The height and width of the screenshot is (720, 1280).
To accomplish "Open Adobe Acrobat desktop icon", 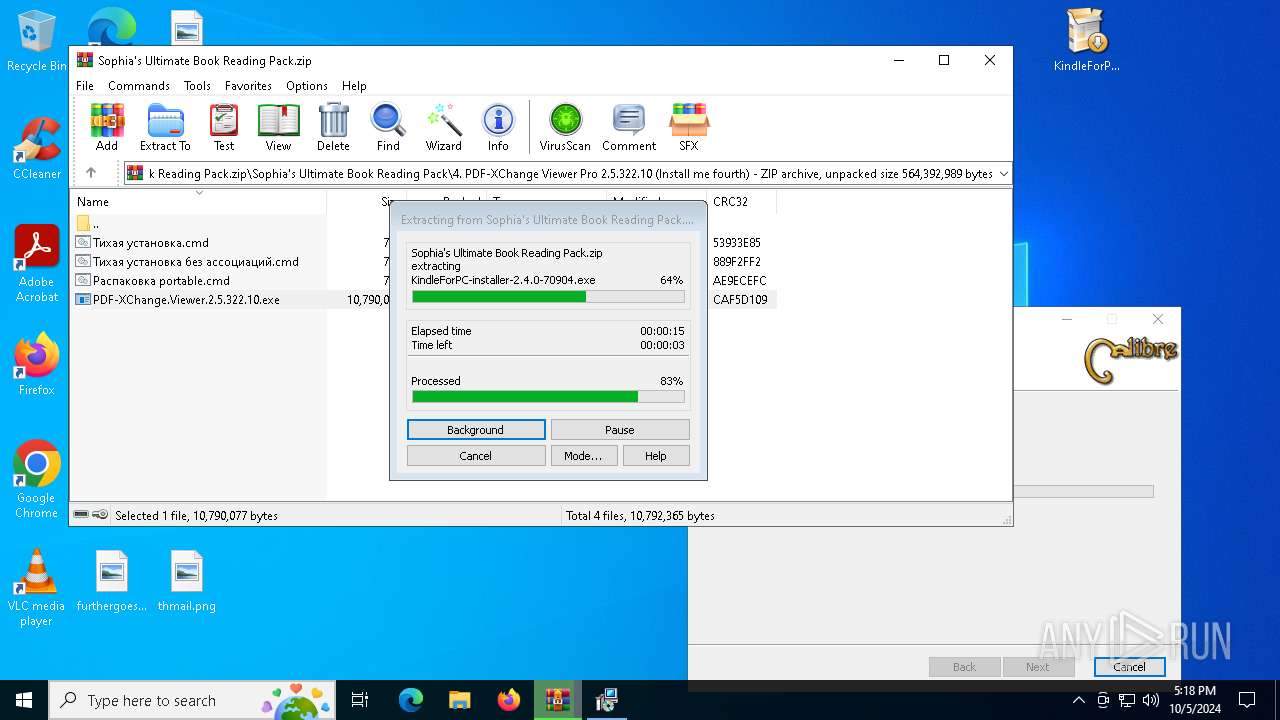I will click(37, 264).
